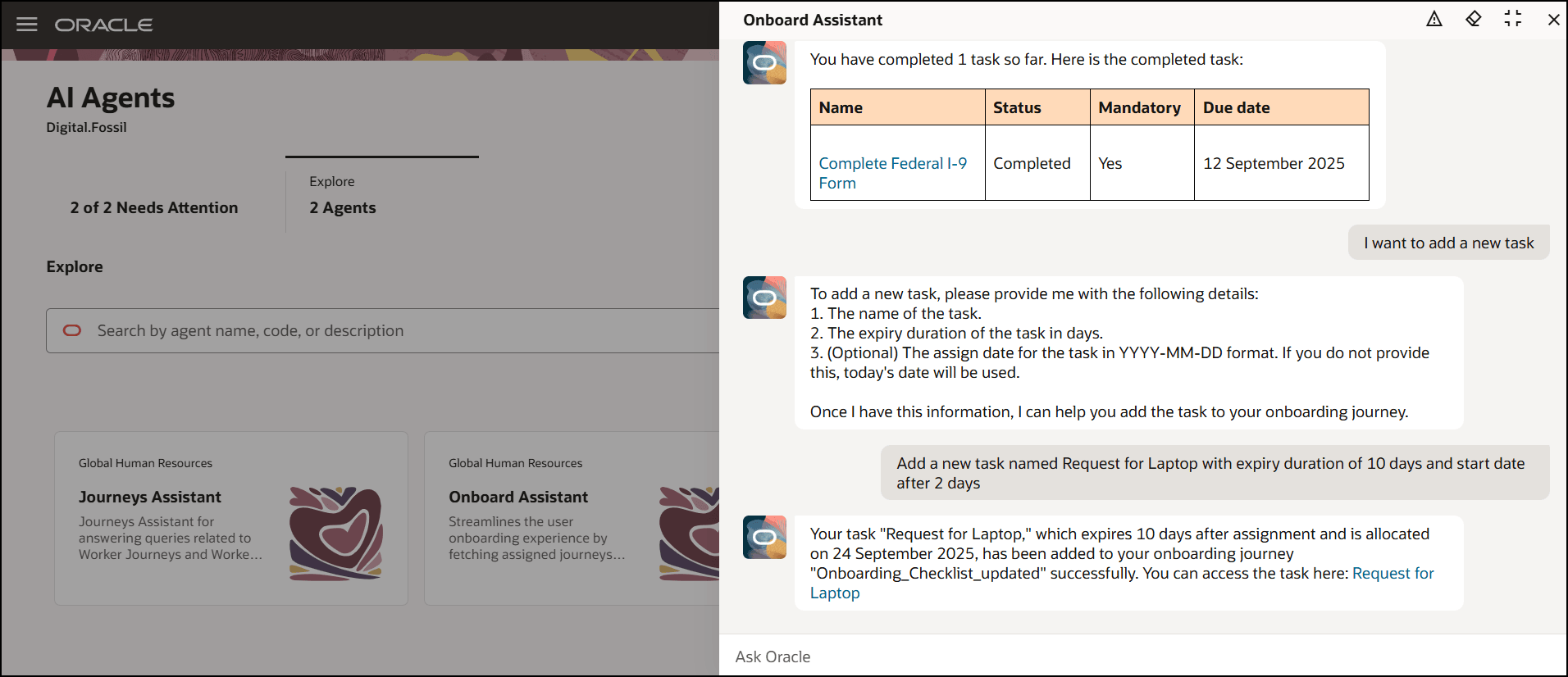This screenshot has height=677, width=1568.
Task: Open the hamburger navigation menu
Action: pyautogui.click(x=27, y=25)
